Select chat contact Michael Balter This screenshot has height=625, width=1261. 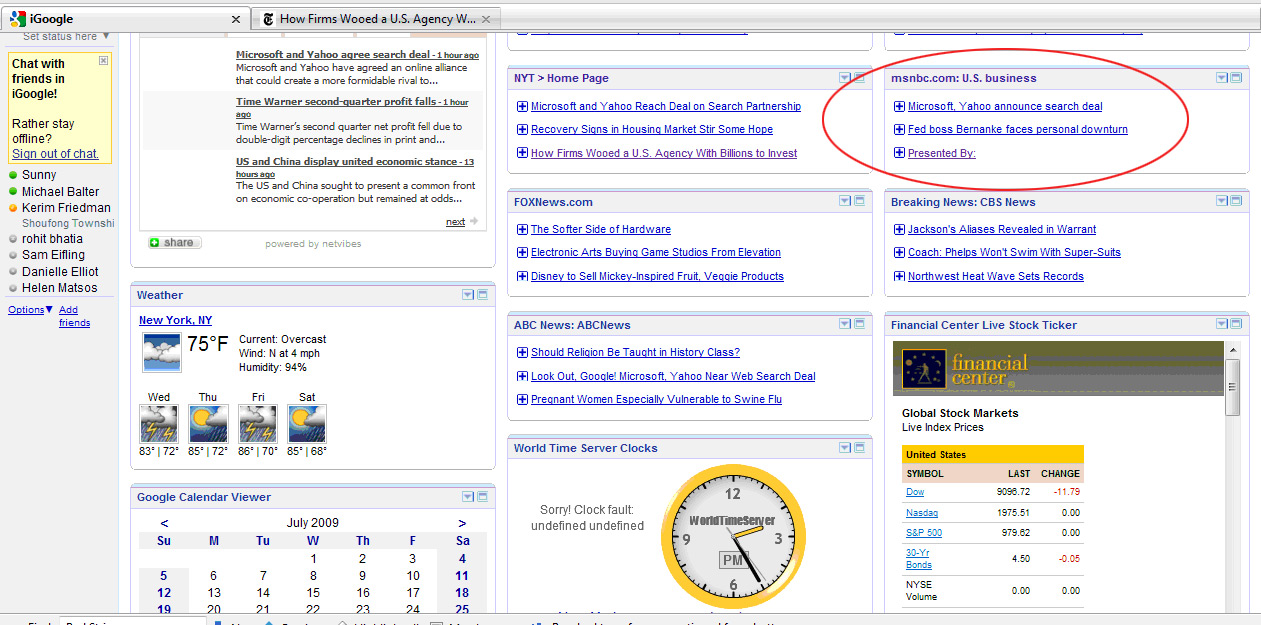(60, 192)
